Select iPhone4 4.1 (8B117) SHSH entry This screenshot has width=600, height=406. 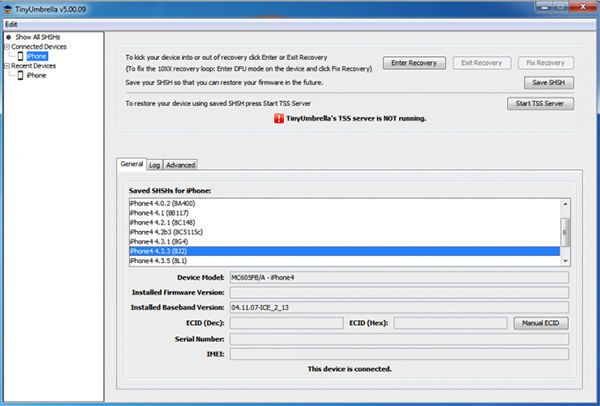click(344, 213)
